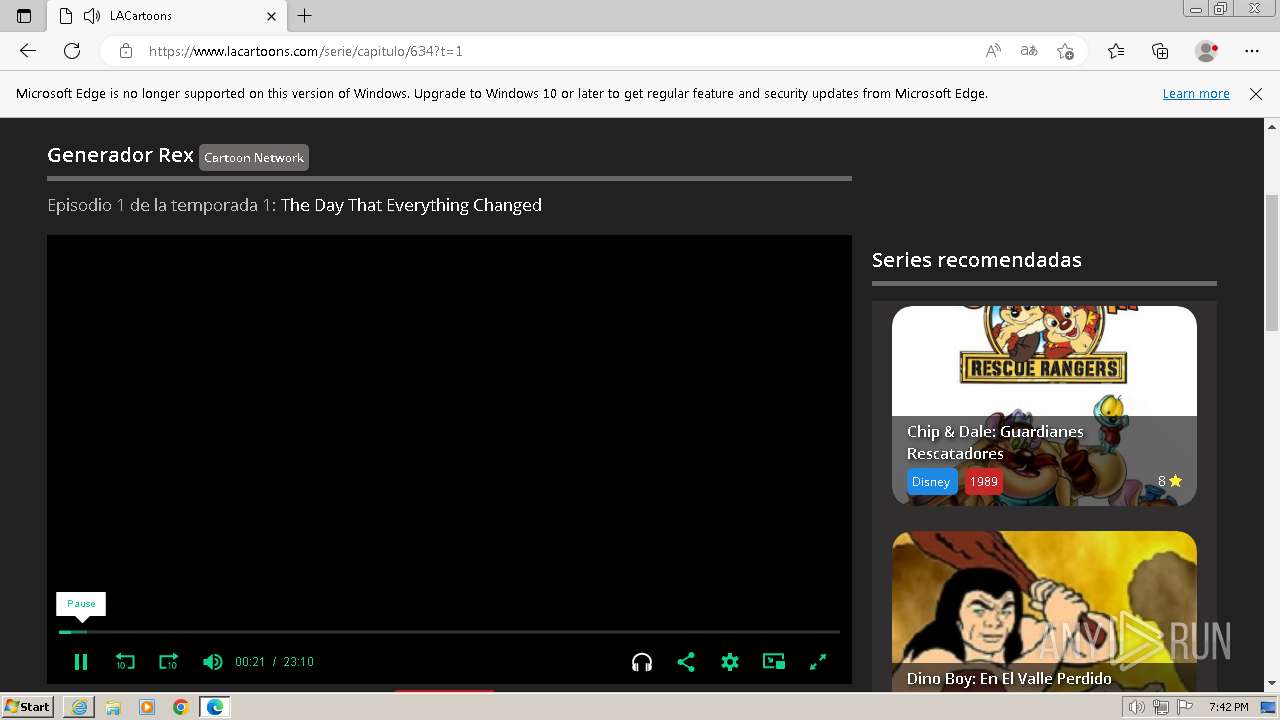Add this page to favorites

click(x=1065, y=51)
